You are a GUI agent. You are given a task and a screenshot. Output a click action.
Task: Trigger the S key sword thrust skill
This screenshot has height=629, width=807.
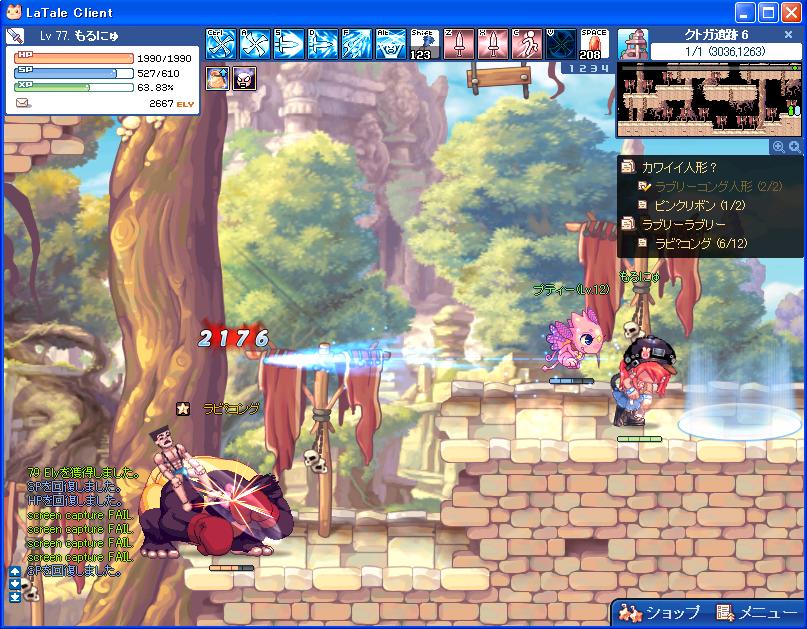[x=289, y=44]
